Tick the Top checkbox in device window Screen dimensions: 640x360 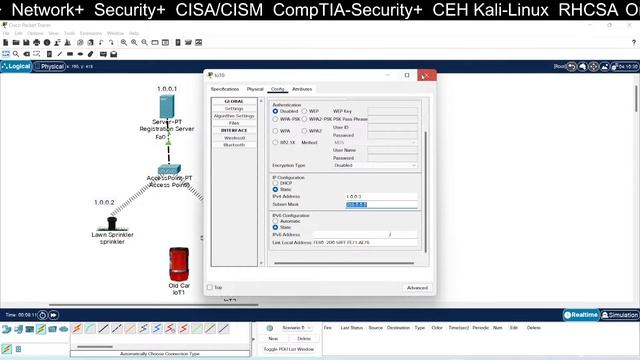pyautogui.click(x=210, y=287)
